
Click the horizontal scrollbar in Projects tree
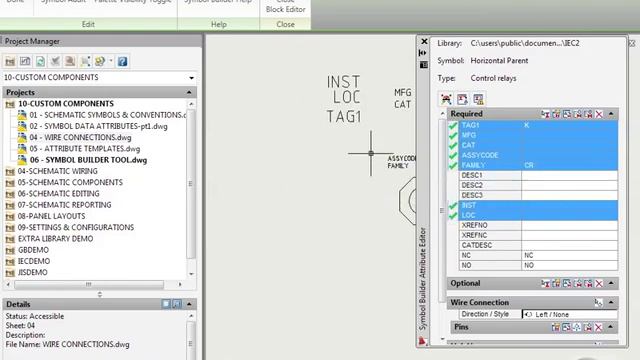pos(89,284)
